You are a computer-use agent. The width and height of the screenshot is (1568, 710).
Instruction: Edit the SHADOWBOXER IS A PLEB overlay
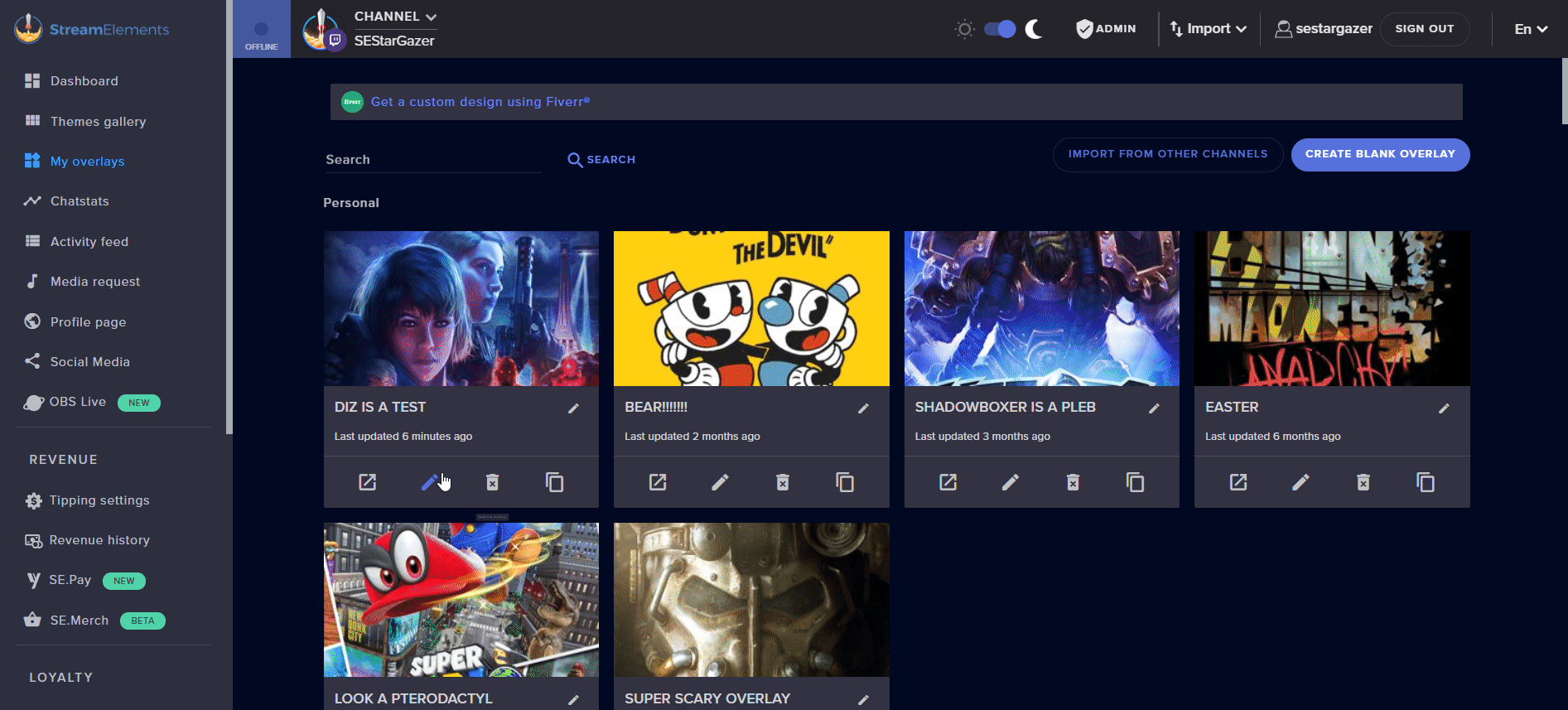1011,482
